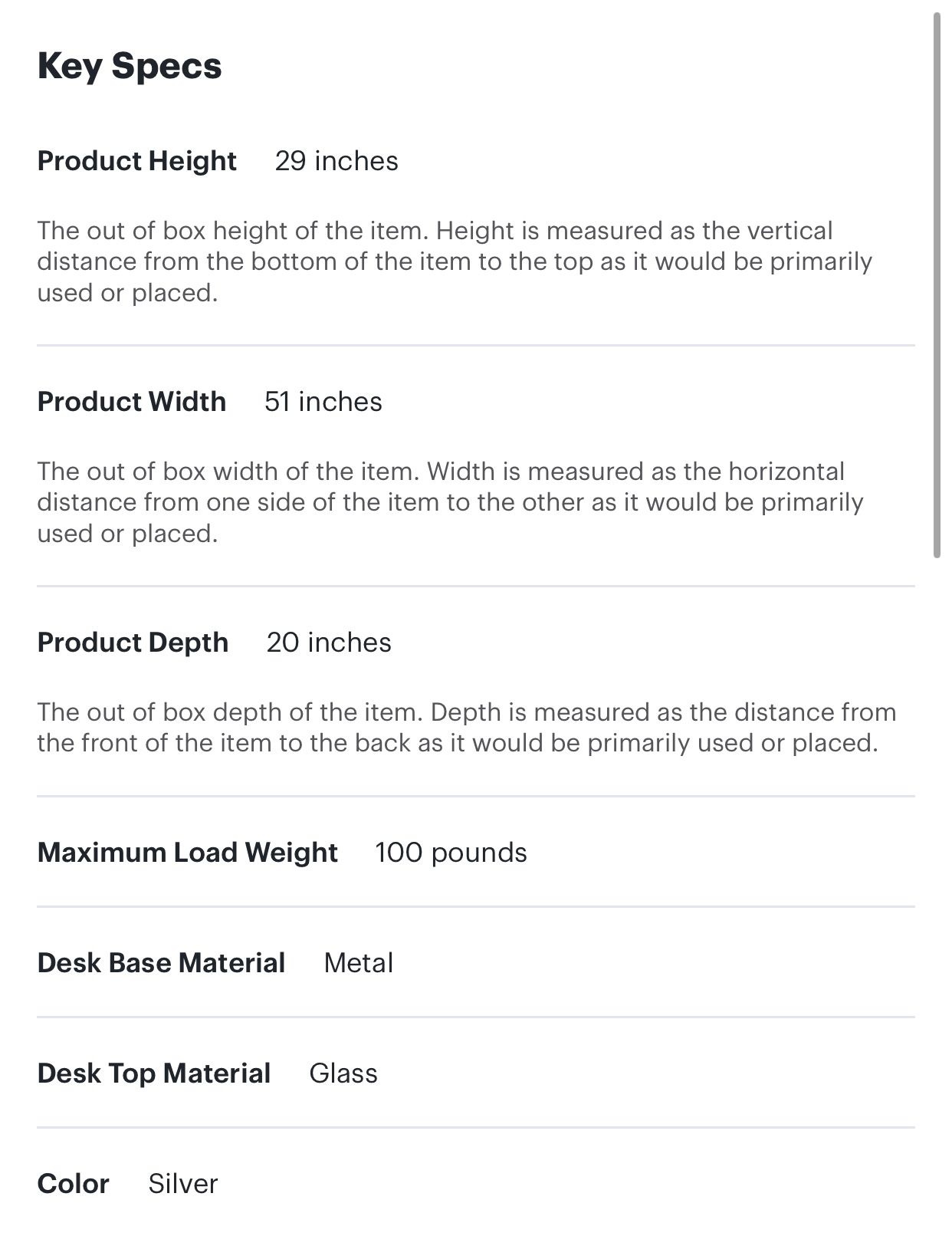The height and width of the screenshot is (1236, 952).
Task: Select the Product Height label
Action: click(x=136, y=161)
